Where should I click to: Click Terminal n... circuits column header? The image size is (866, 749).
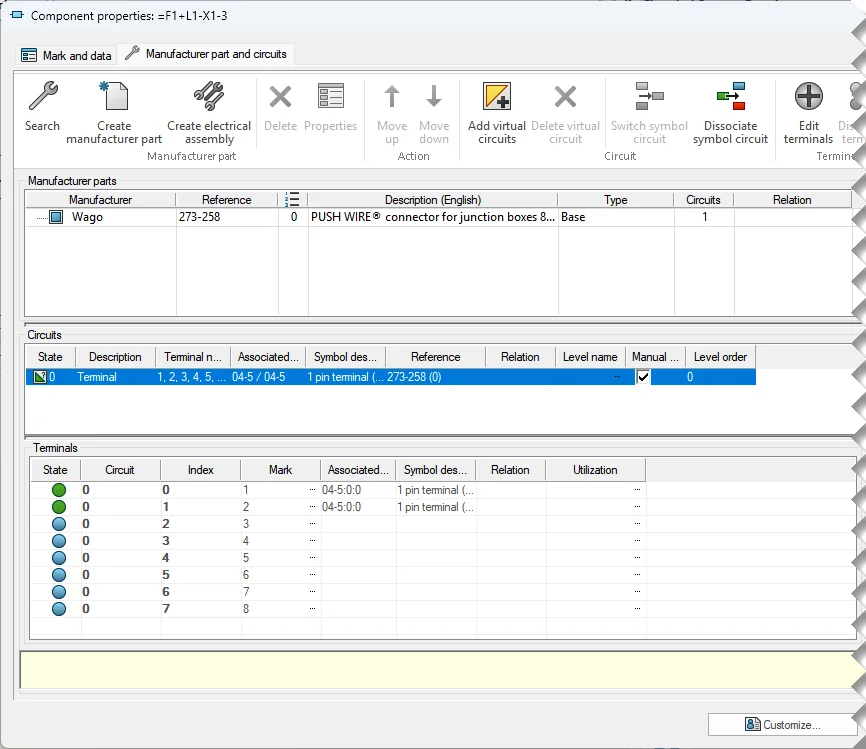click(x=193, y=357)
